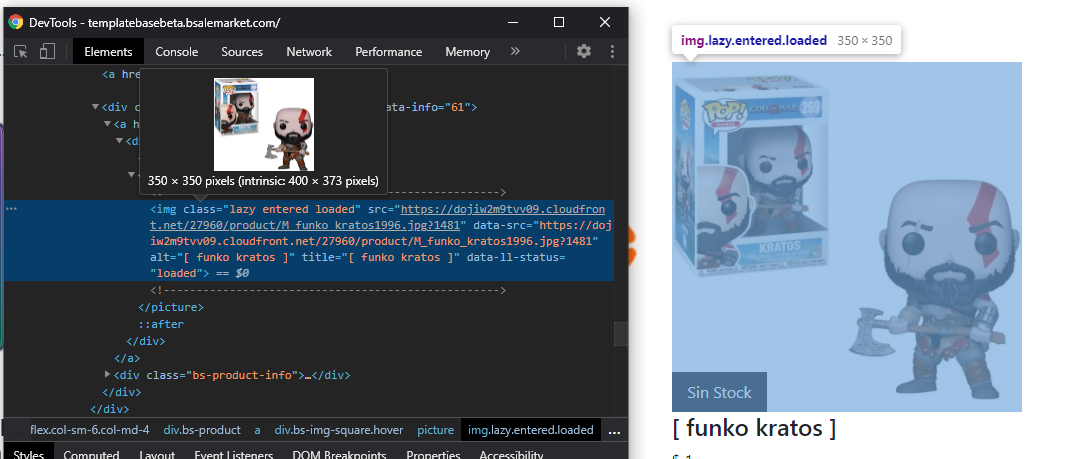Switch to the Console tab
Image resolution: width=1071 pixels, height=459 pixels.
(x=177, y=52)
